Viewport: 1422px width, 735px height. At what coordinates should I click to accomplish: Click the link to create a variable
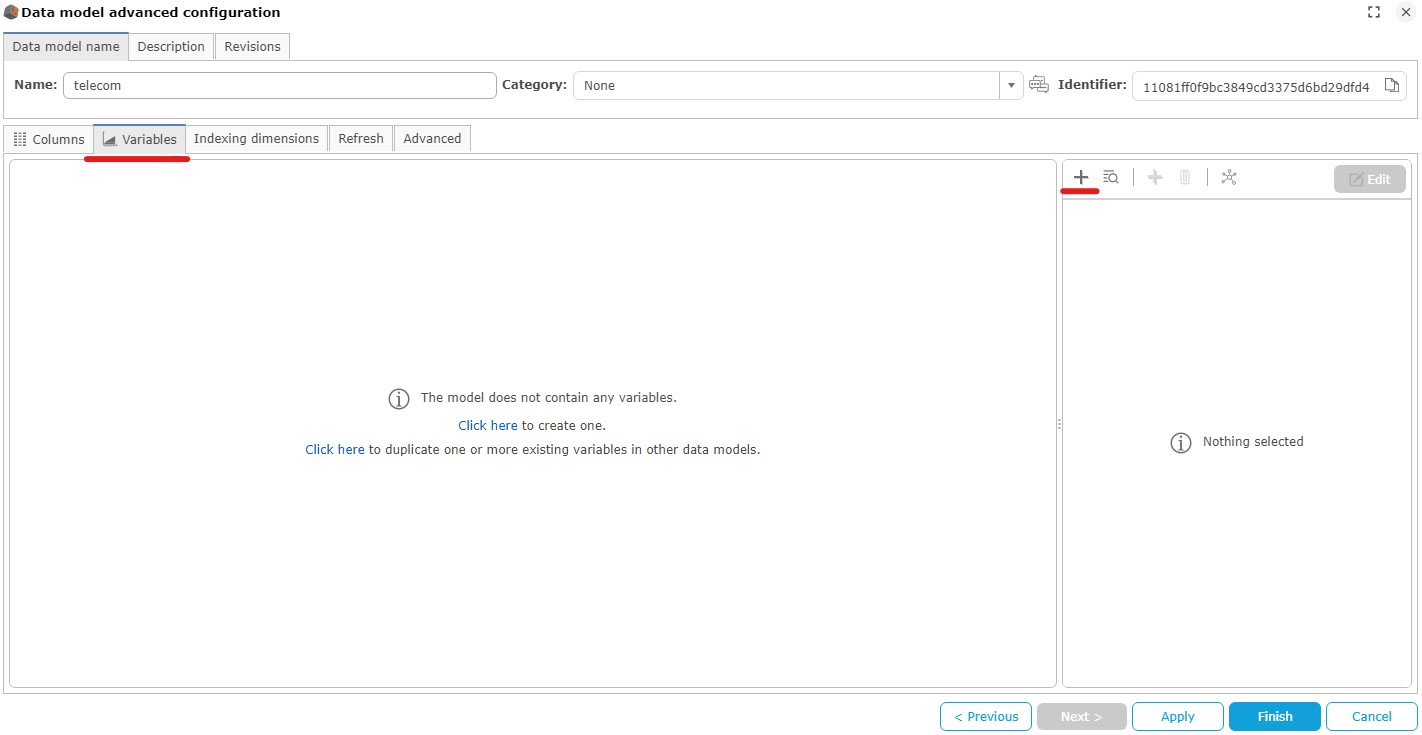(x=487, y=425)
